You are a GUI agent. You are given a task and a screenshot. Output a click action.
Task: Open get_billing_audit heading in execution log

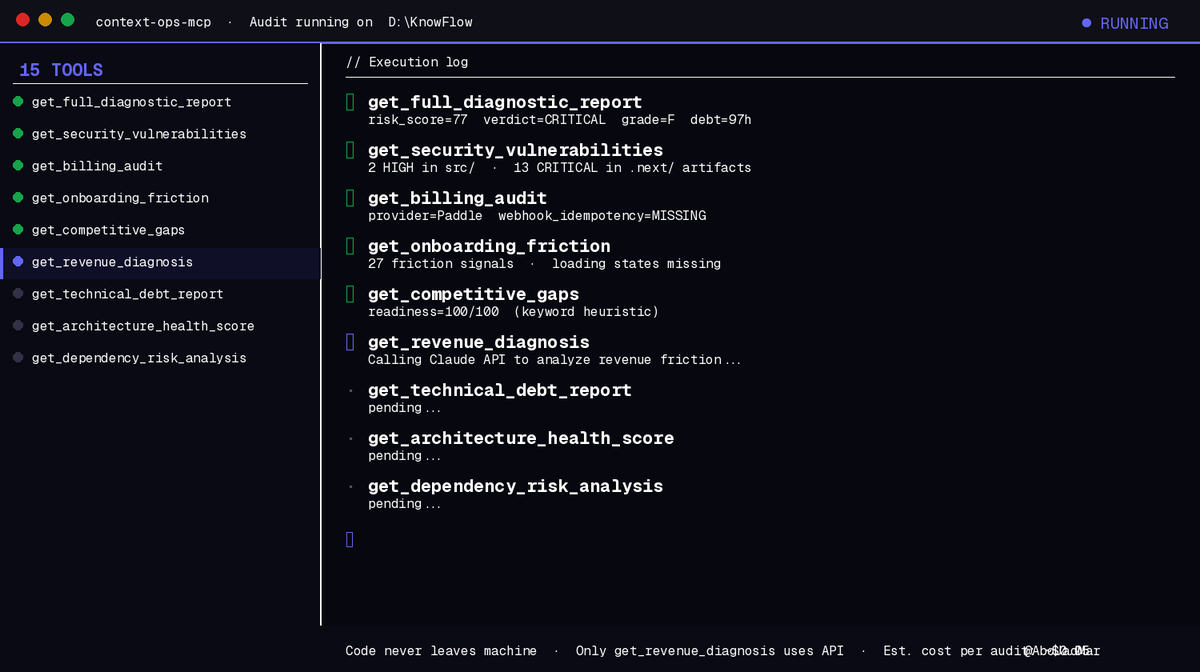[x=458, y=198]
